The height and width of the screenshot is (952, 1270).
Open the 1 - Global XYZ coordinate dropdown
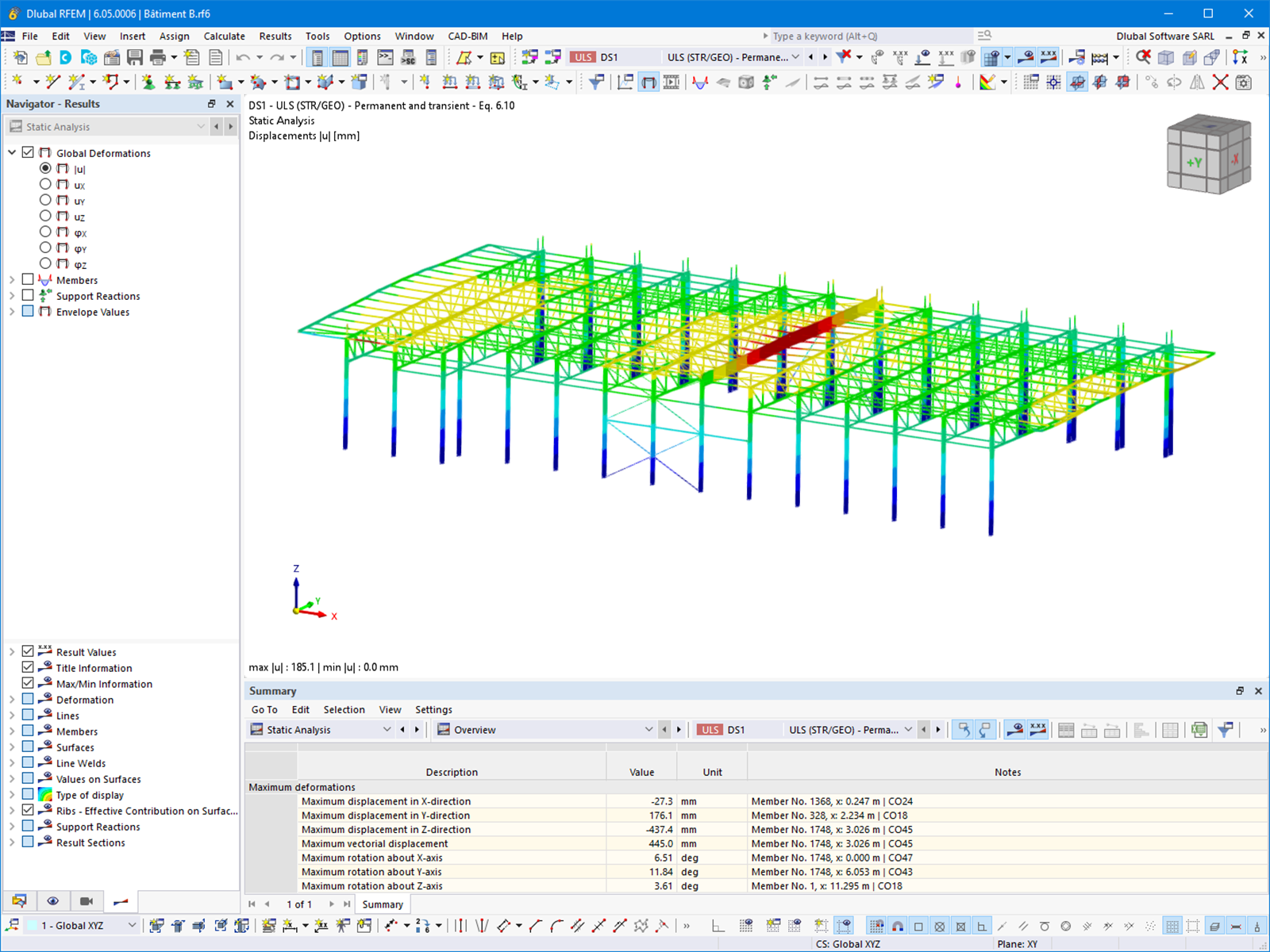pyautogui.click(x=132, y=925)
